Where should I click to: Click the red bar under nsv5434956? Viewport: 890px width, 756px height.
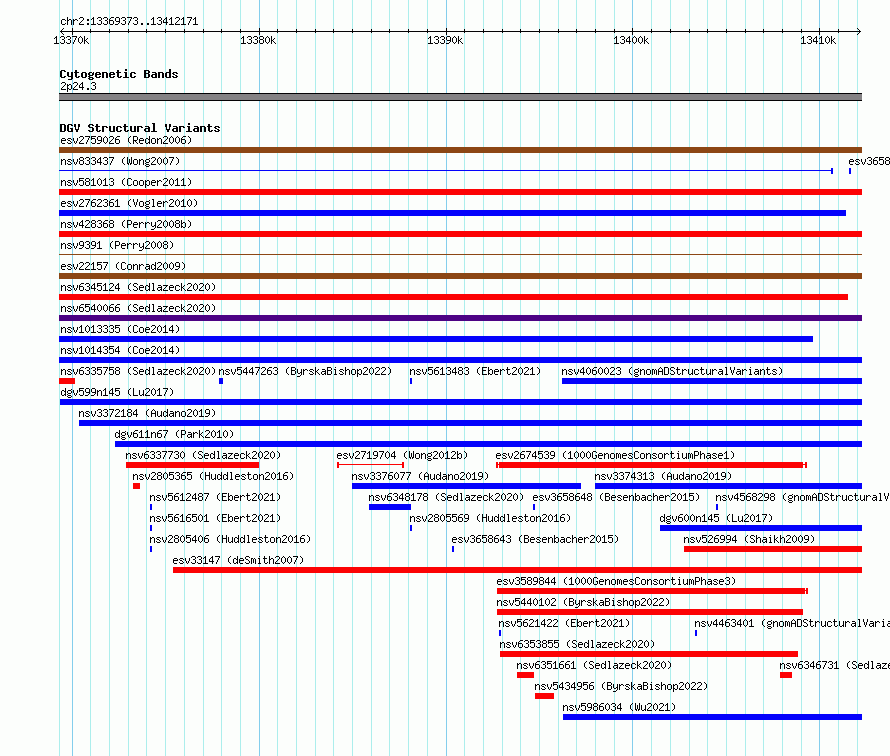(544, 696)
